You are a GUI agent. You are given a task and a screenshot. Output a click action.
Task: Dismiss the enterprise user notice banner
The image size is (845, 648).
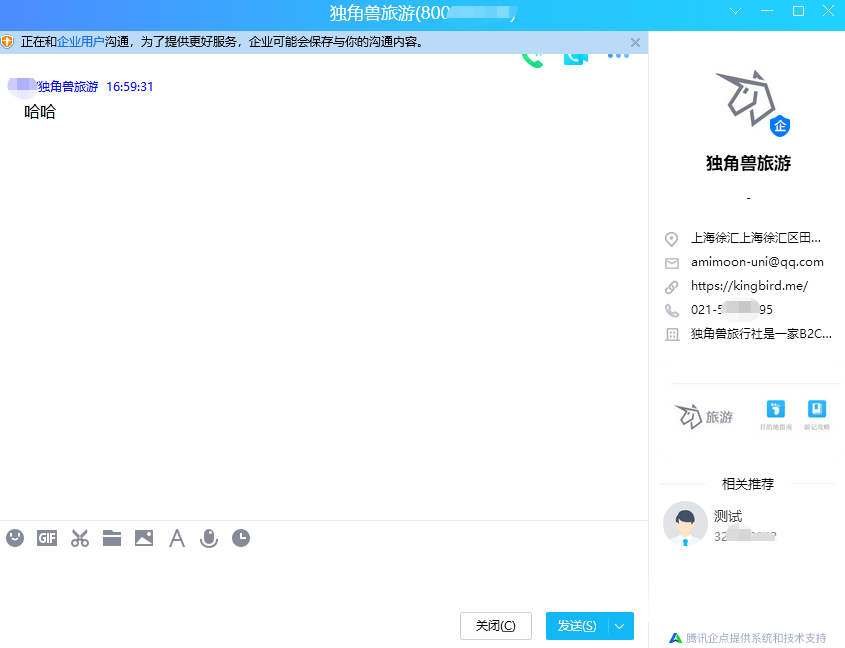tap(635, 42)
